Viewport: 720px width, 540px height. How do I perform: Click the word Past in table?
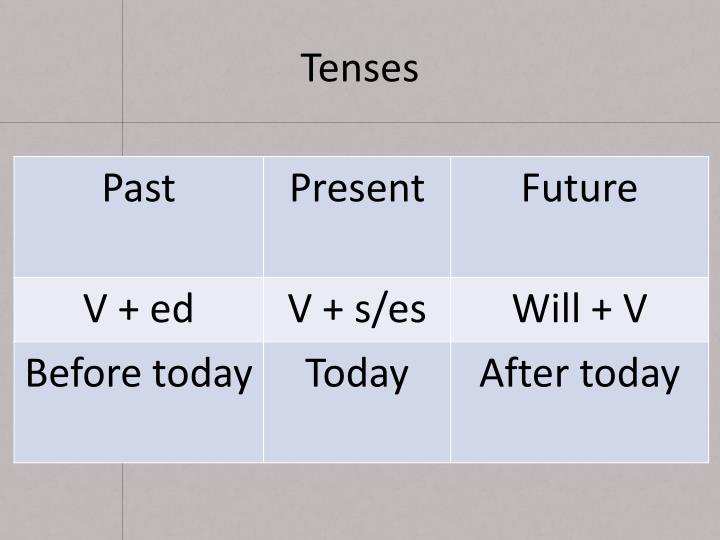tap(139, 188)
